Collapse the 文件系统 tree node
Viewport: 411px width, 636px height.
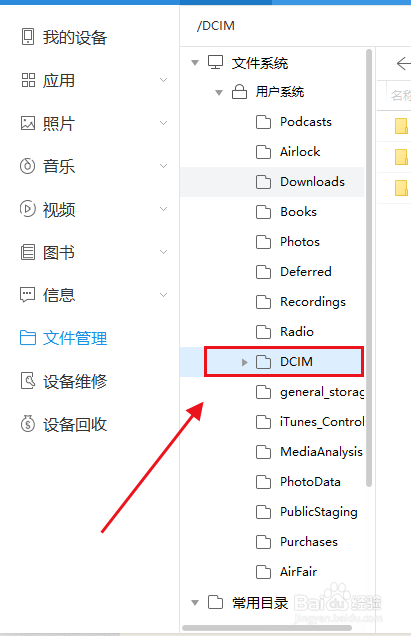(x=195, y=63)
